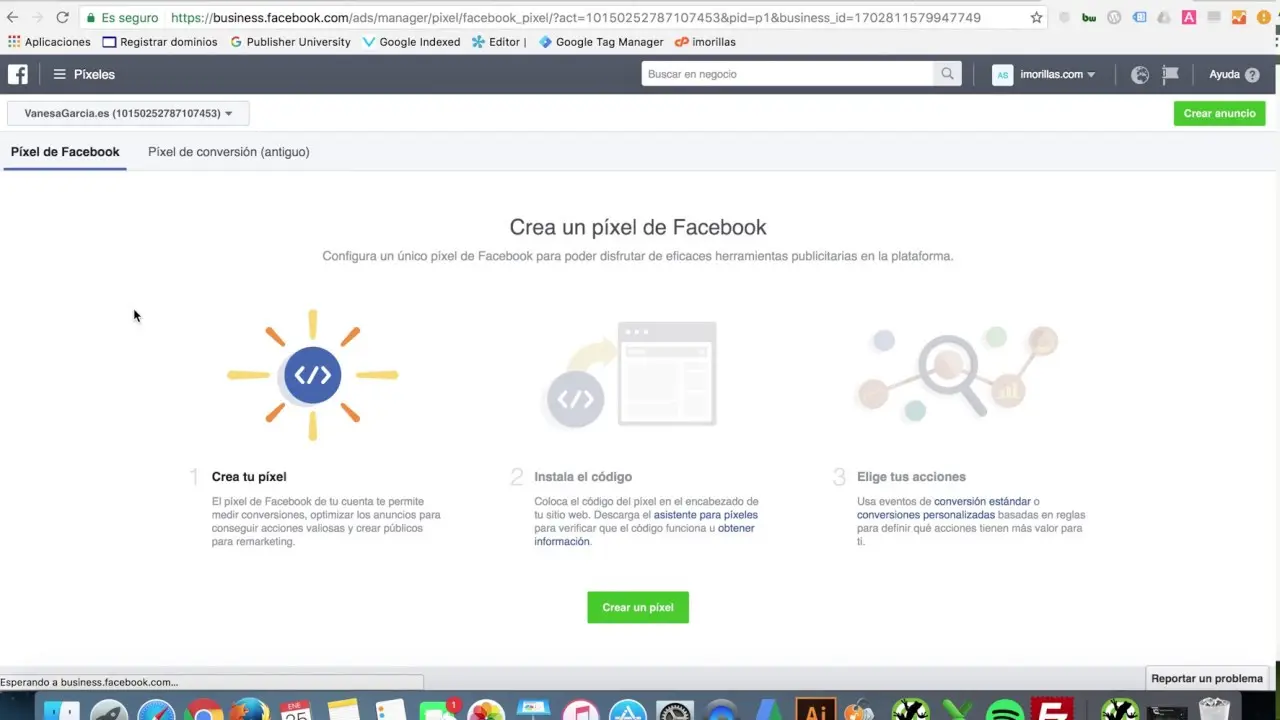Open the VanesaGarcia.es account dropdown
The height and width of the screenshot is (720, 1280).
128,113
